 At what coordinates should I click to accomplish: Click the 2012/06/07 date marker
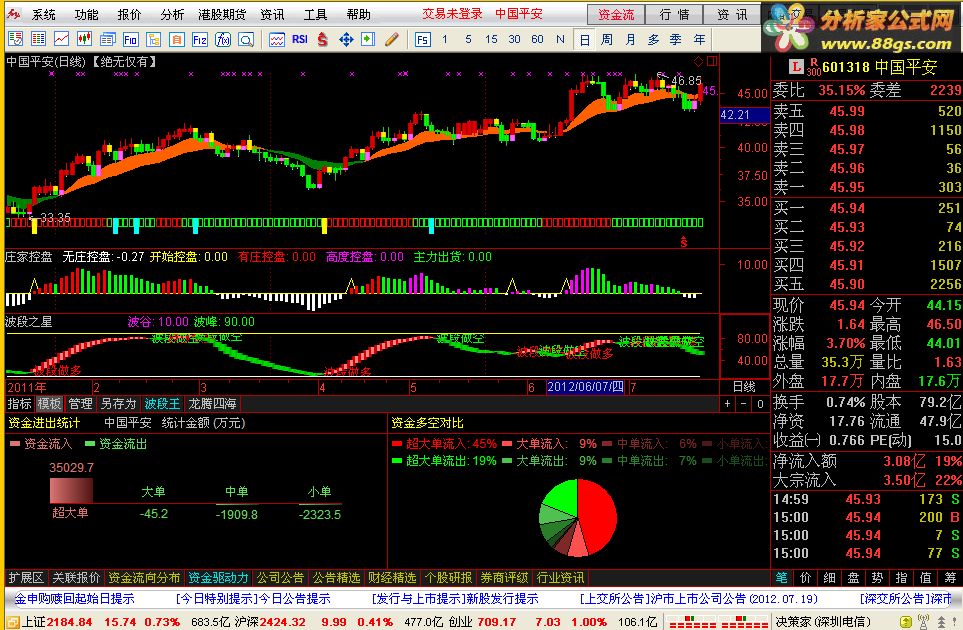click(585, 387)
